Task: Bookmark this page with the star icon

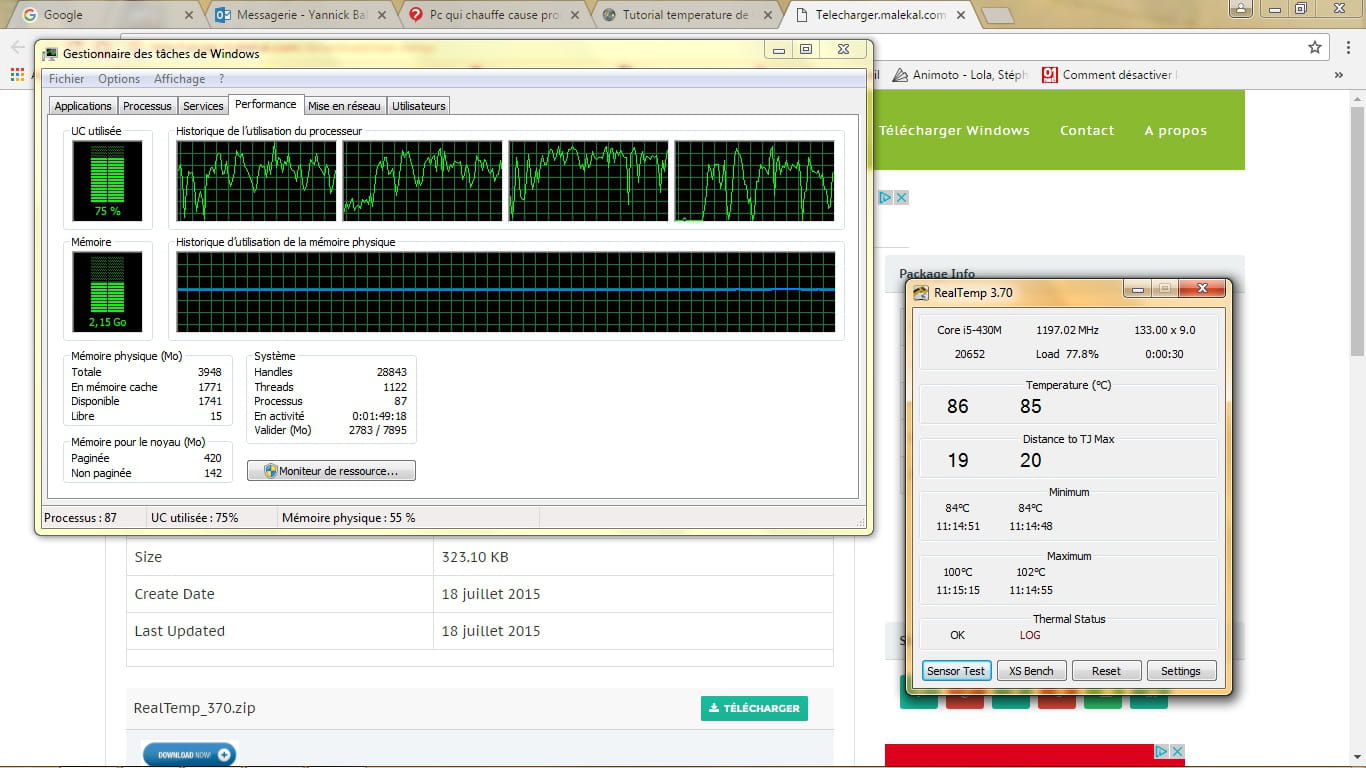Action: click(x=1315, y=47)
